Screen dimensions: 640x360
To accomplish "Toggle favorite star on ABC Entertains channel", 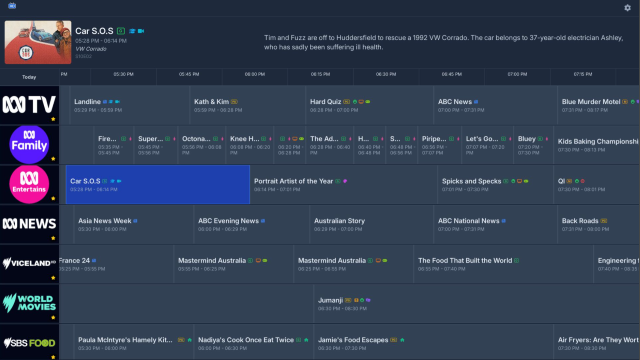I will point(53,198).
